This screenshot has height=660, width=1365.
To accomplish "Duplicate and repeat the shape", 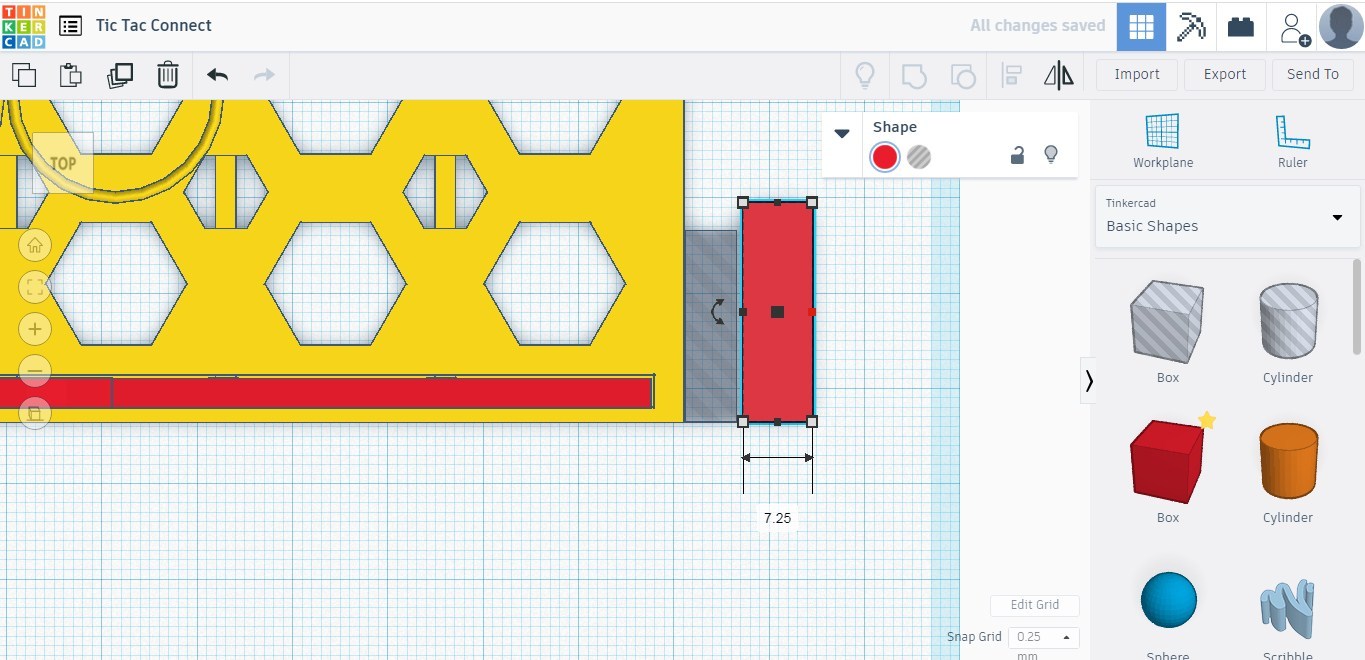I will click(120, 75).
